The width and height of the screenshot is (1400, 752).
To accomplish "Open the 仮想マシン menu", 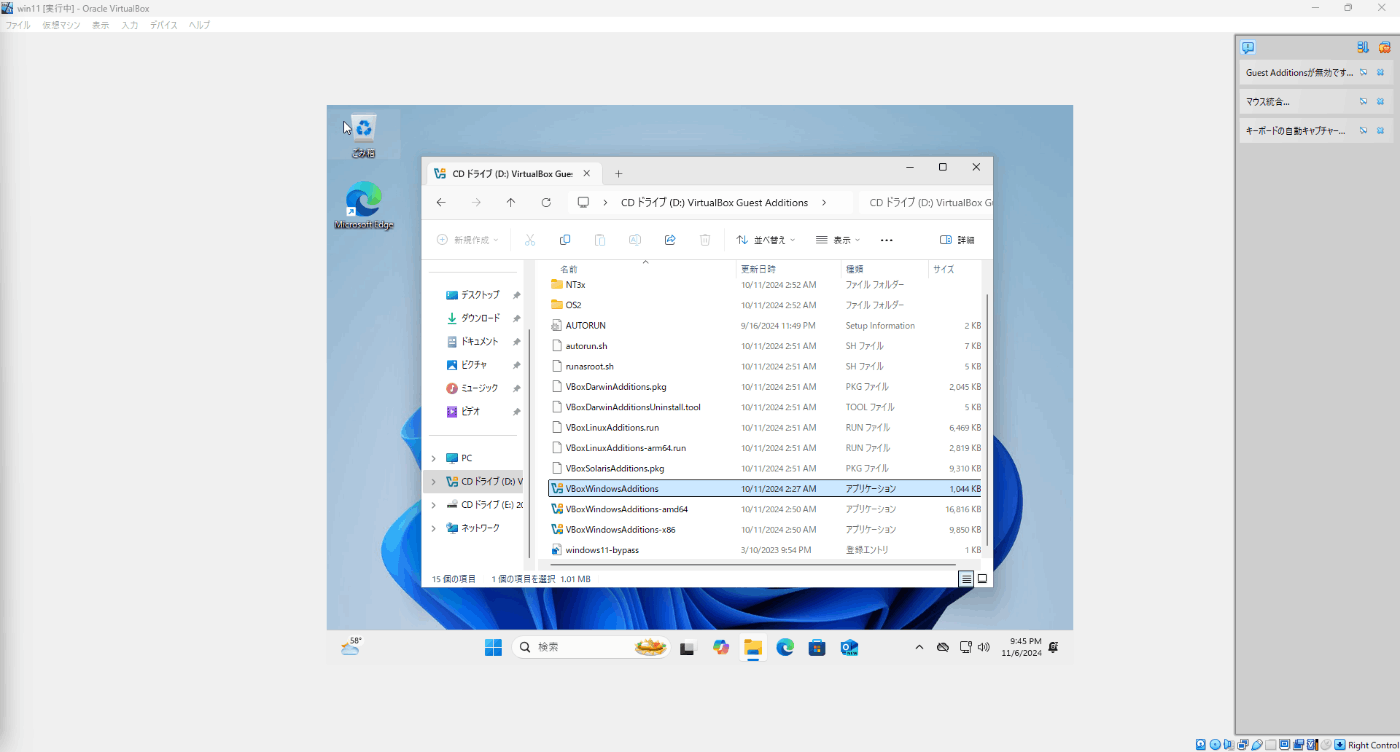I will point(61,25).
